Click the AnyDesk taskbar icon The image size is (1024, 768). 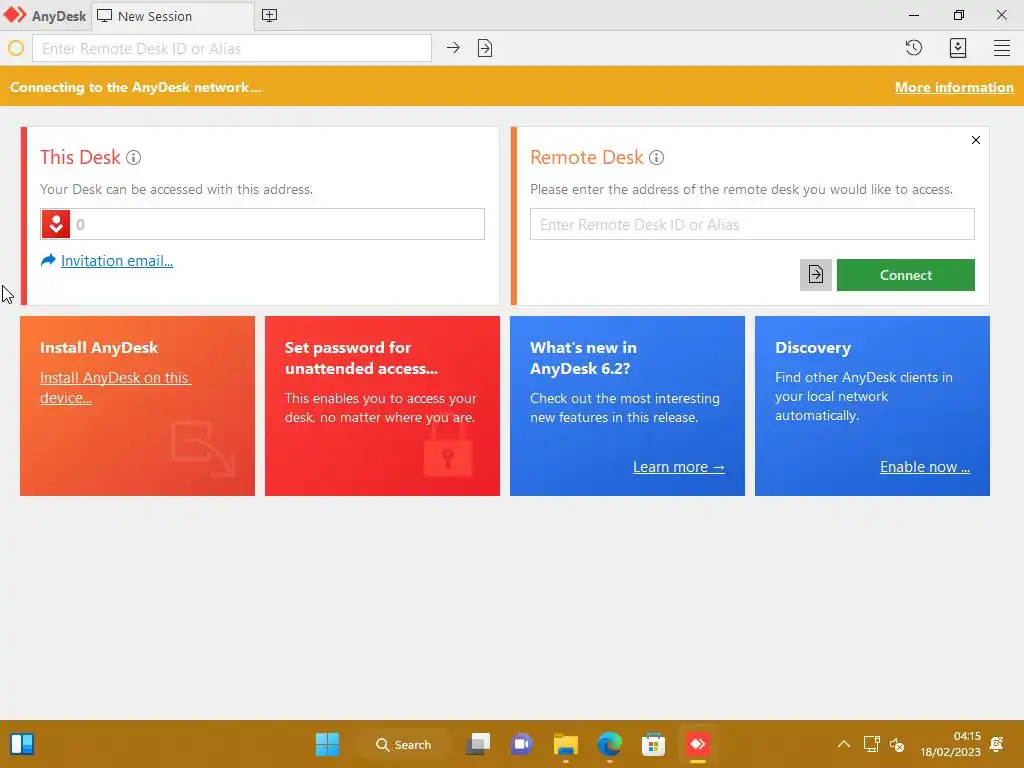[x=697, y=744]
